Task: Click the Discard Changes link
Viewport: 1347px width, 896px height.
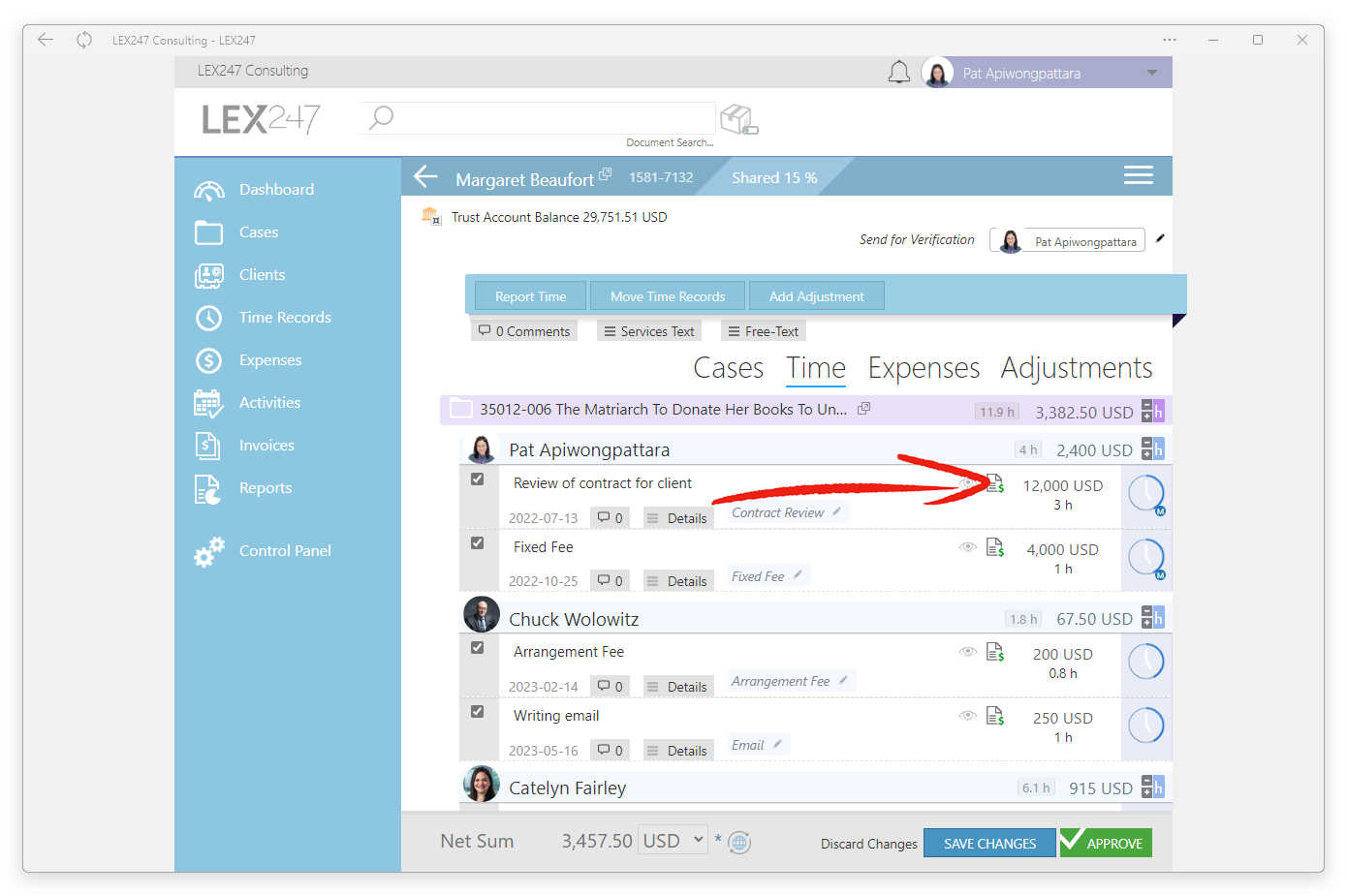Action: click(x=868, y=844)
